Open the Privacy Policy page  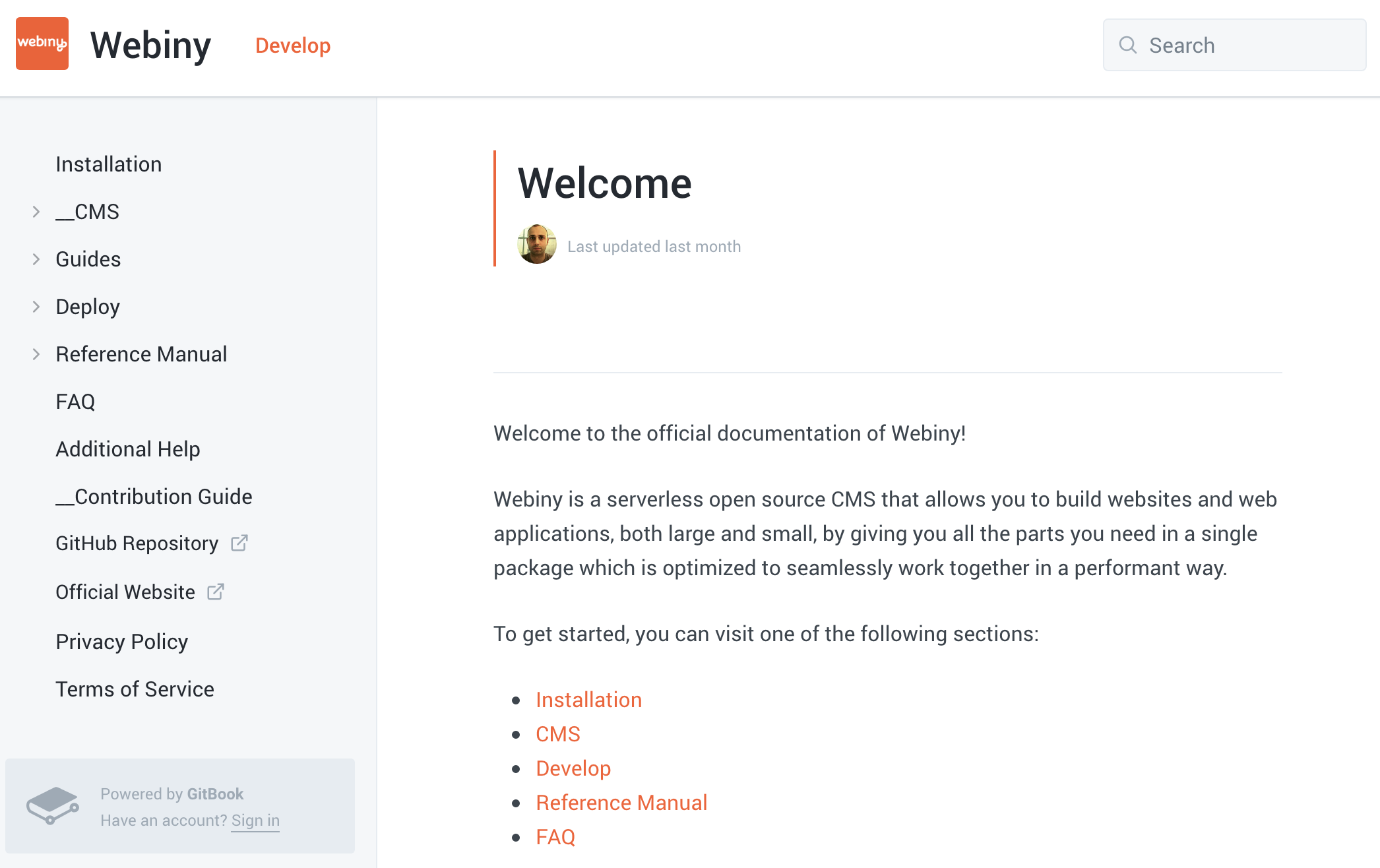point(122,642)
